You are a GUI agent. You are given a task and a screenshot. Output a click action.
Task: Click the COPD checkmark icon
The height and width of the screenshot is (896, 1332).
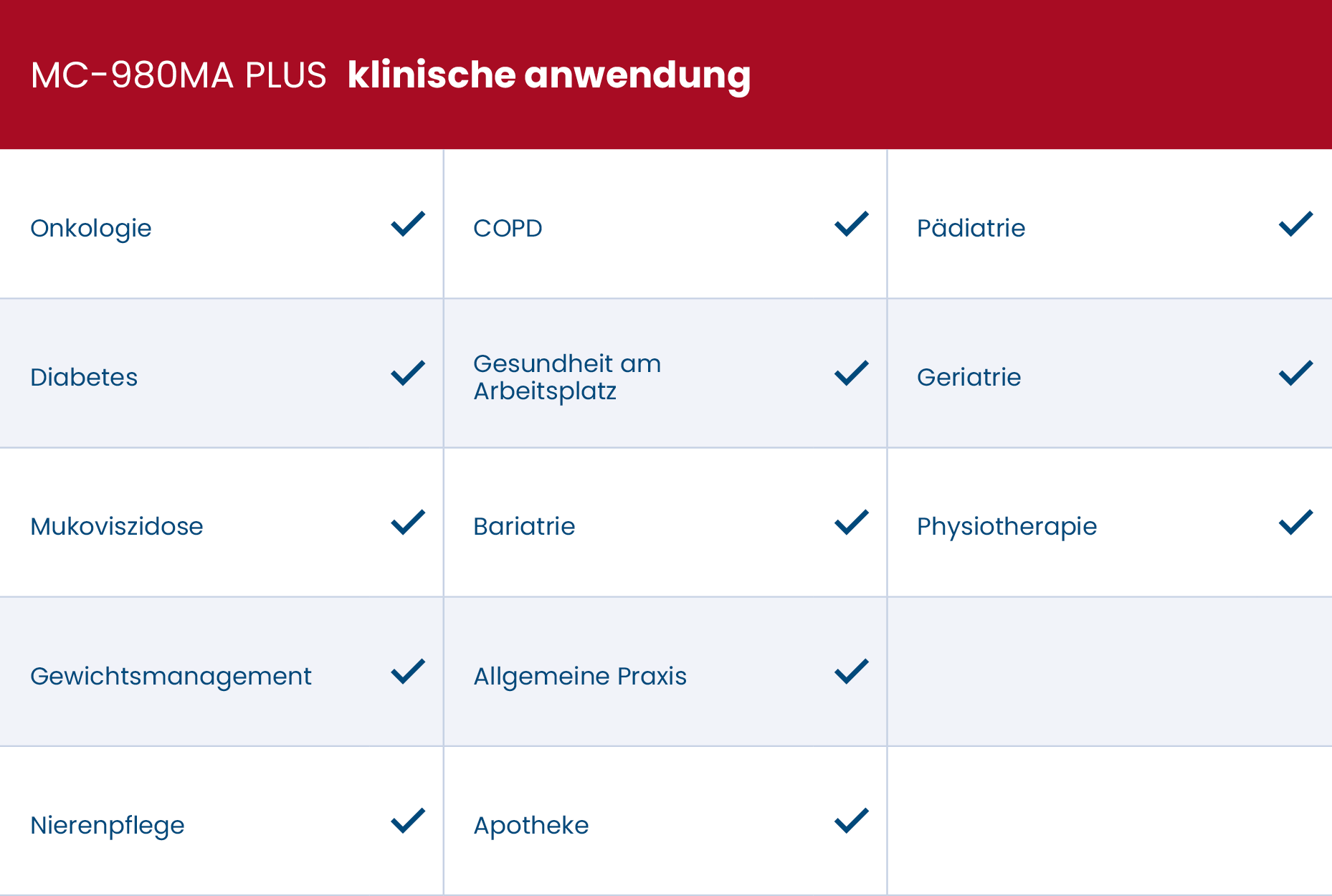pos(852,224)
